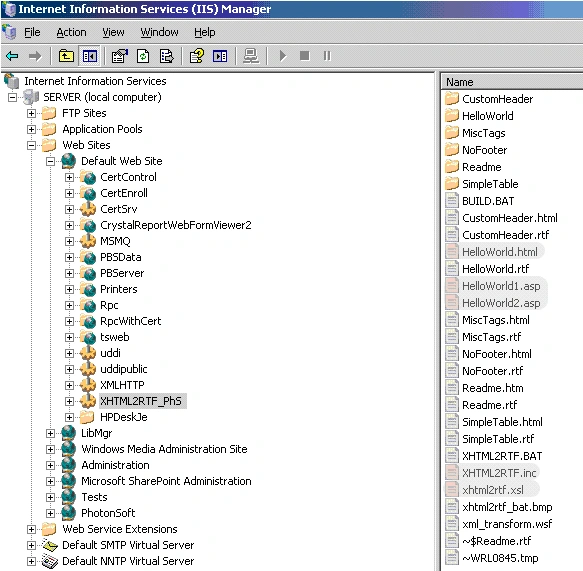Collapse the SERVER (local computer) node

coord(13,97)
